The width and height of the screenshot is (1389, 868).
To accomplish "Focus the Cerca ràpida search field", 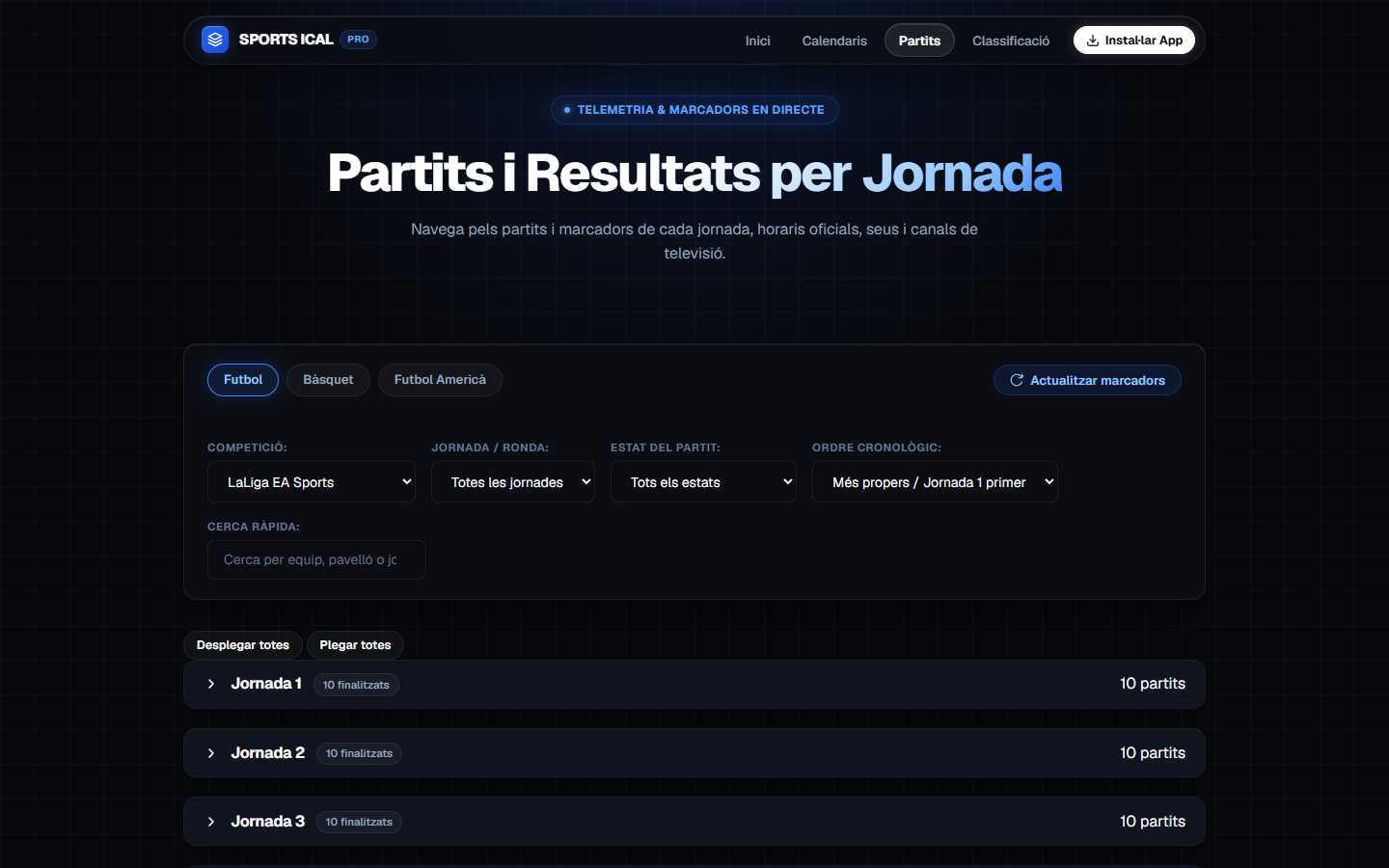I will (x=316, y=560).
